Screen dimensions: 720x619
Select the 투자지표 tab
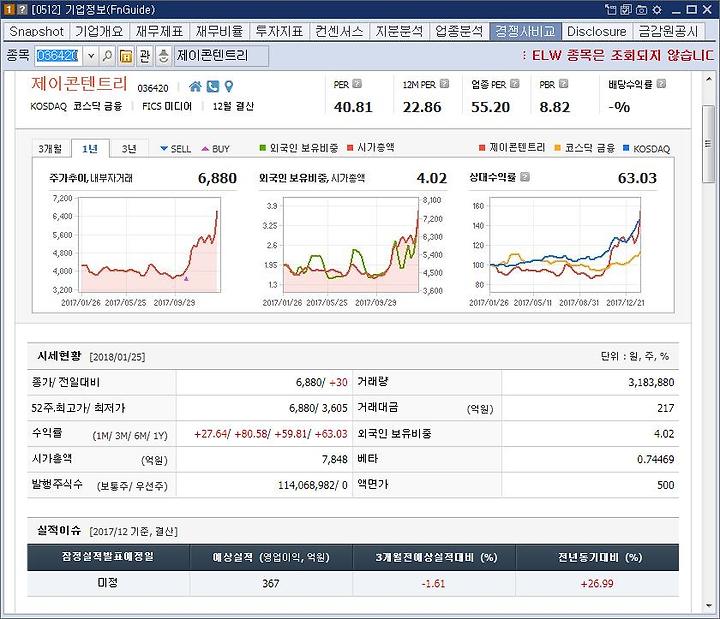tap(279, 31)
